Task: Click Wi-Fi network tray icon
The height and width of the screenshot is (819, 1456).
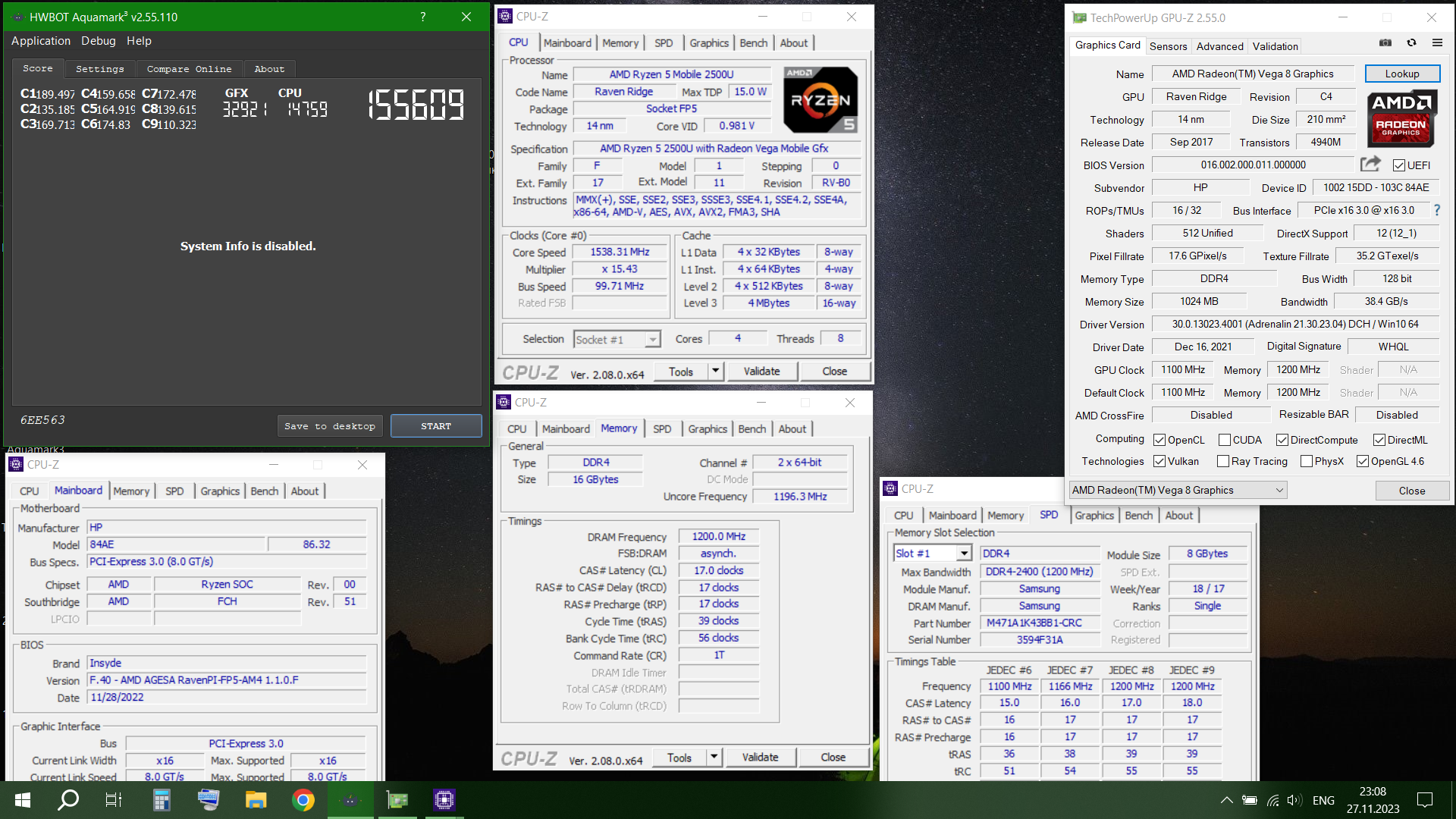Action: [x=1273, y=800]
